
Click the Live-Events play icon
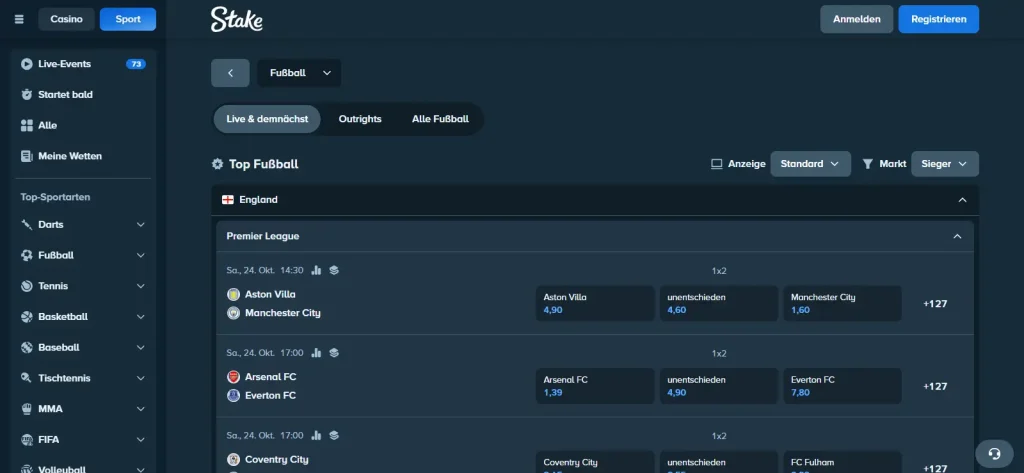coord(27,64)
